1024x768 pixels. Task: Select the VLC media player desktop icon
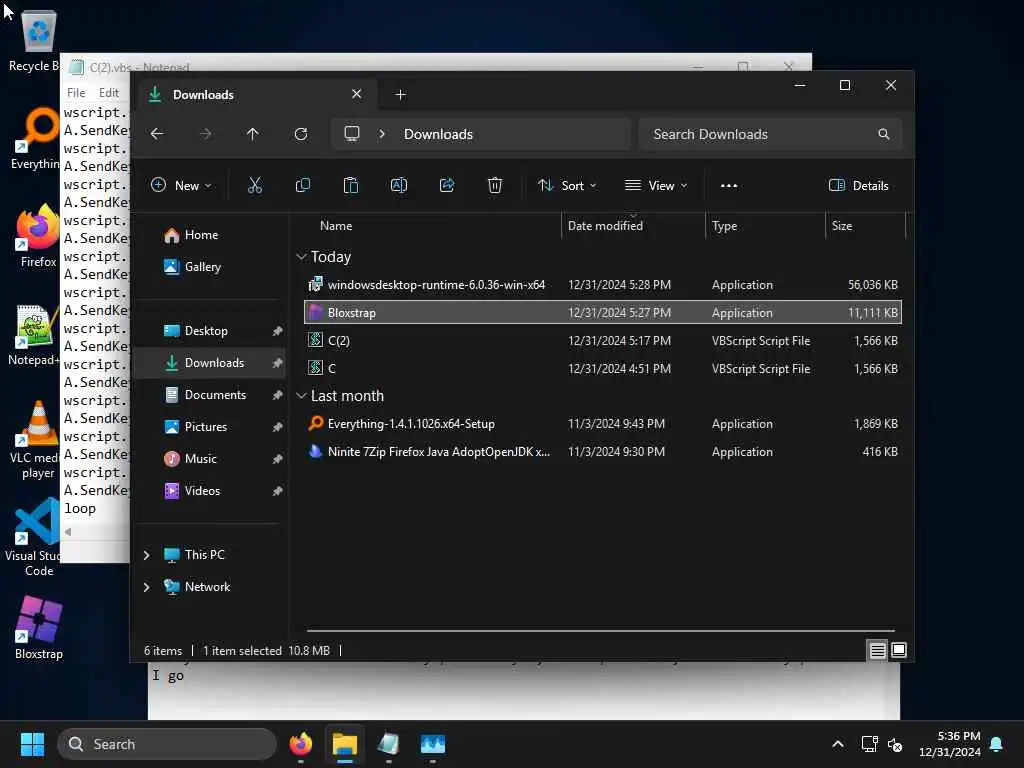[37, 441]
